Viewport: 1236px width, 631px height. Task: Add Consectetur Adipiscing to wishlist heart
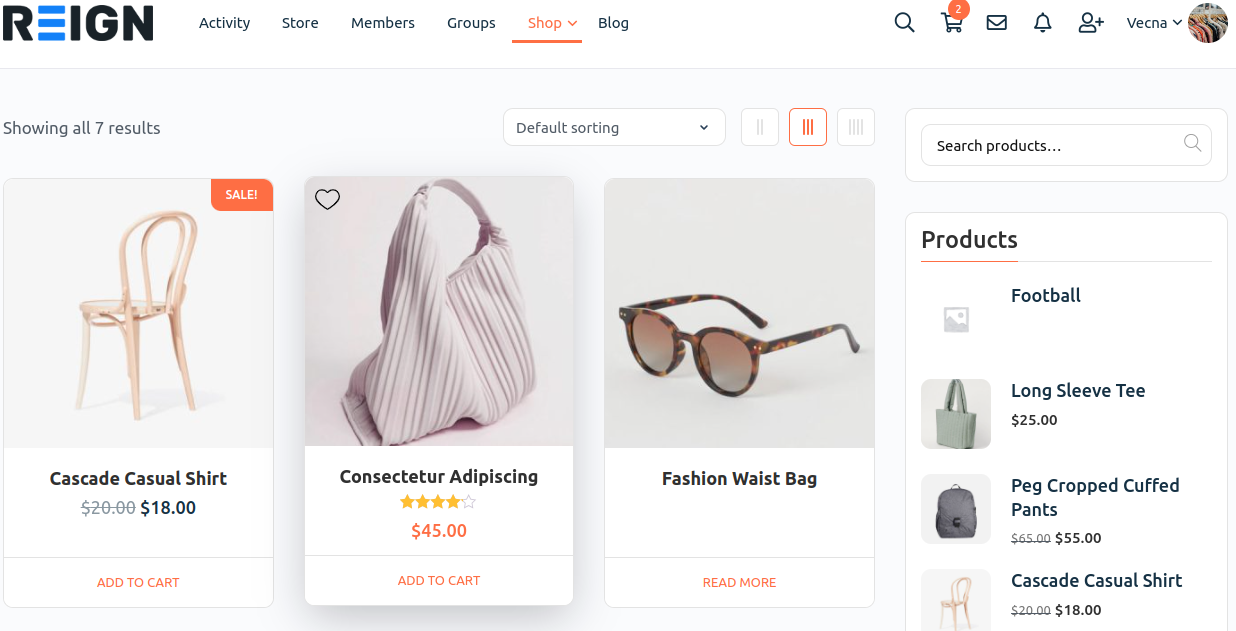pyautogui.click(x=327, y=199)
